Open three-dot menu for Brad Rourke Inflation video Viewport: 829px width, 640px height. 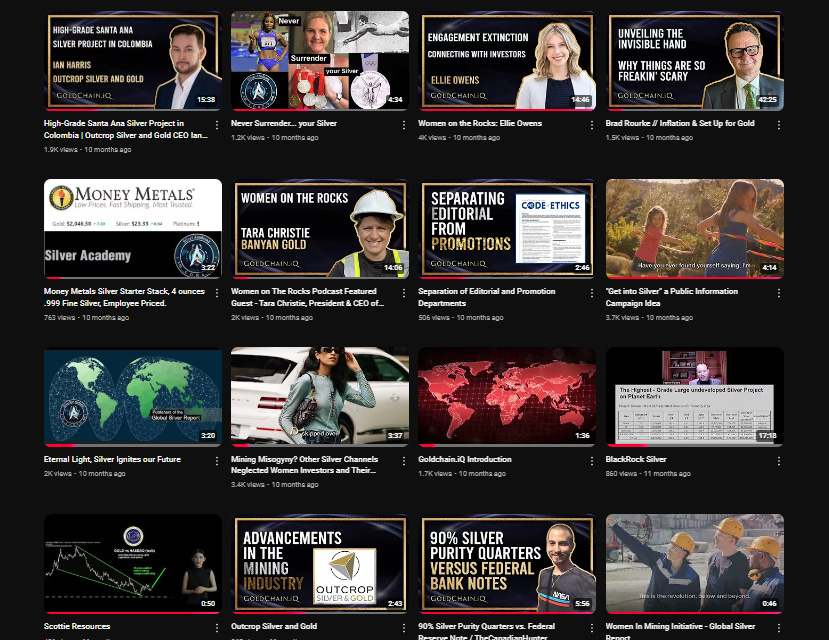[x=779, y=125]
